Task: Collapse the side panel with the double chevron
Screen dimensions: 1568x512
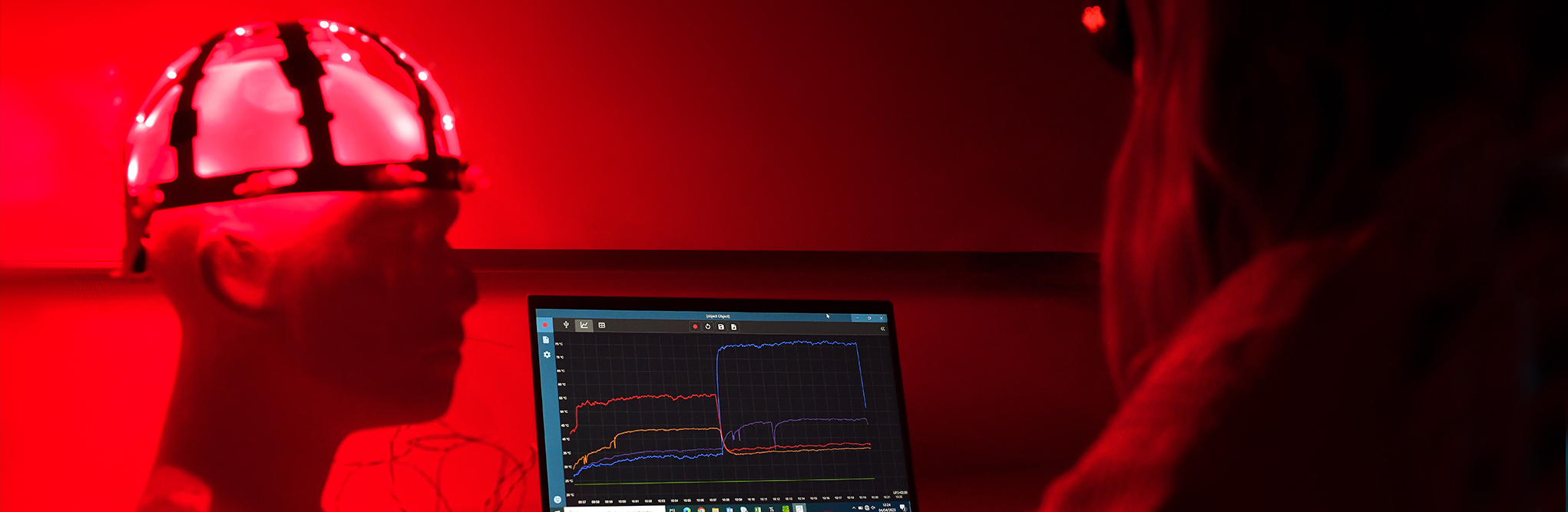Action: (882, 329)
